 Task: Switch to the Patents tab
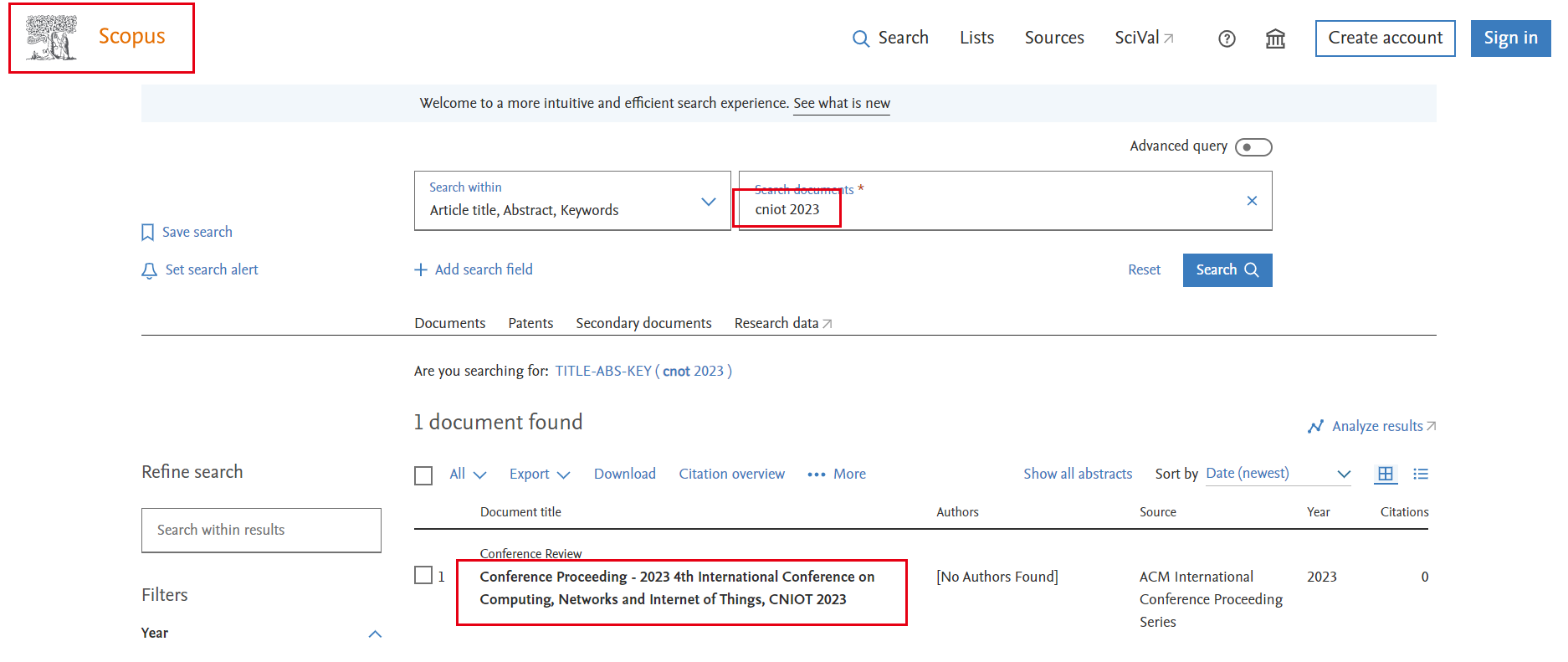click(530, 323)
